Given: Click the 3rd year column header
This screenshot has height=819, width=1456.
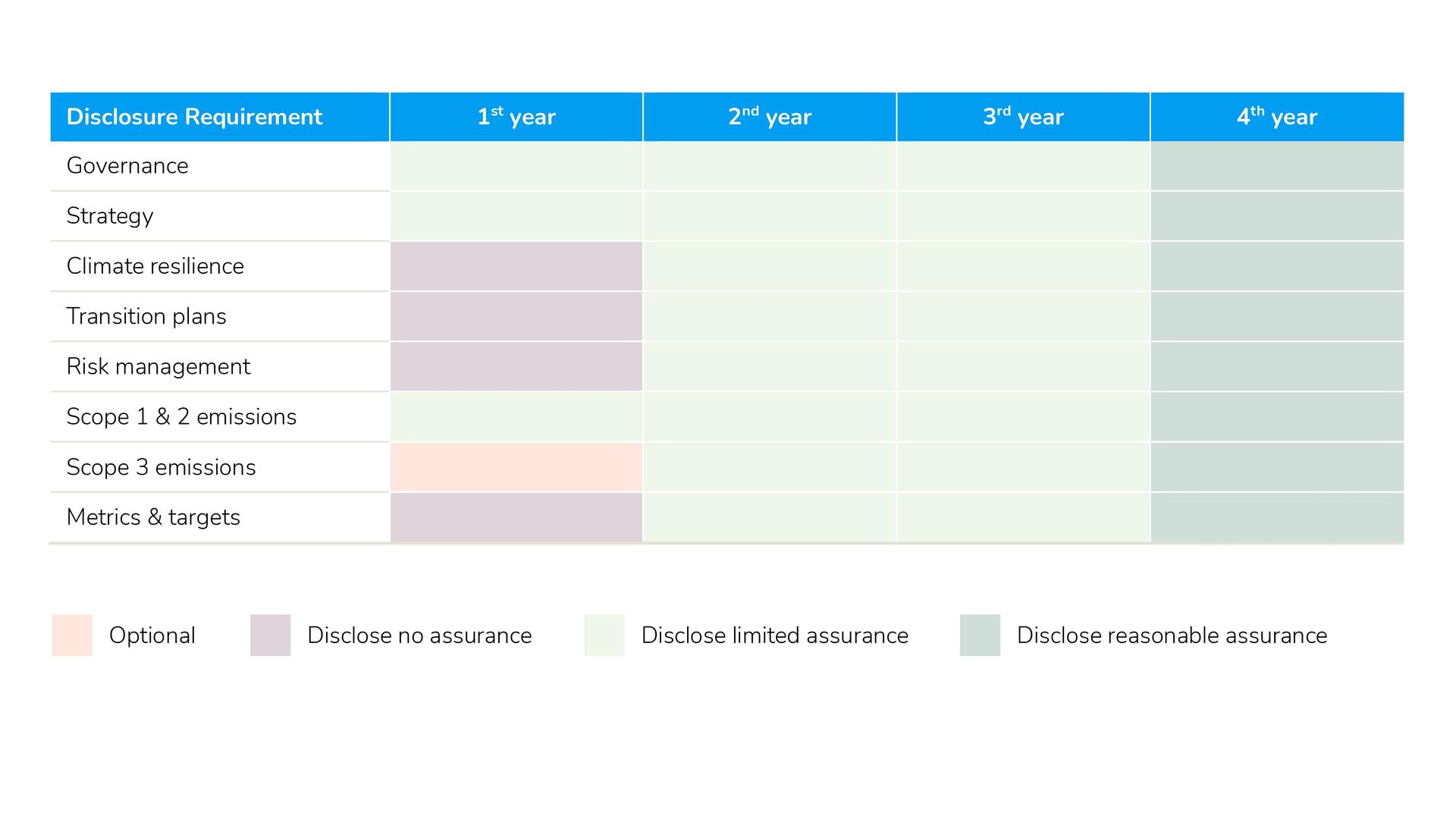Looking at the screenshot, I should coord(1023,117).
